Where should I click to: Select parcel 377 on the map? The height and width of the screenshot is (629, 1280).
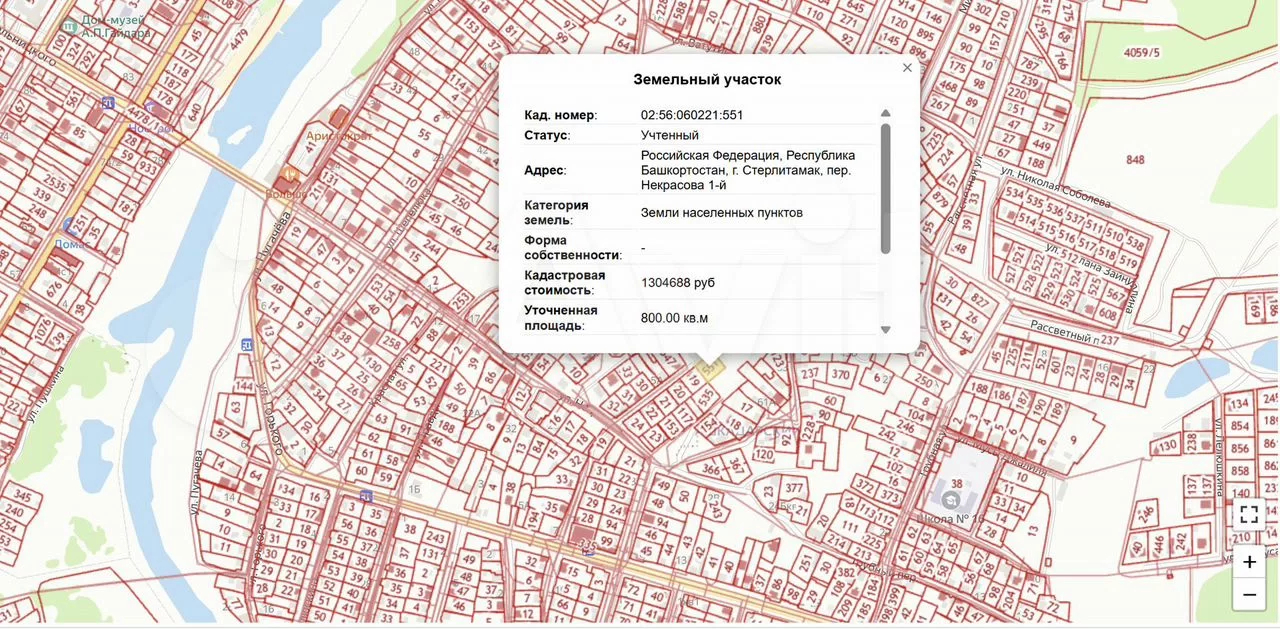(795, 488)
